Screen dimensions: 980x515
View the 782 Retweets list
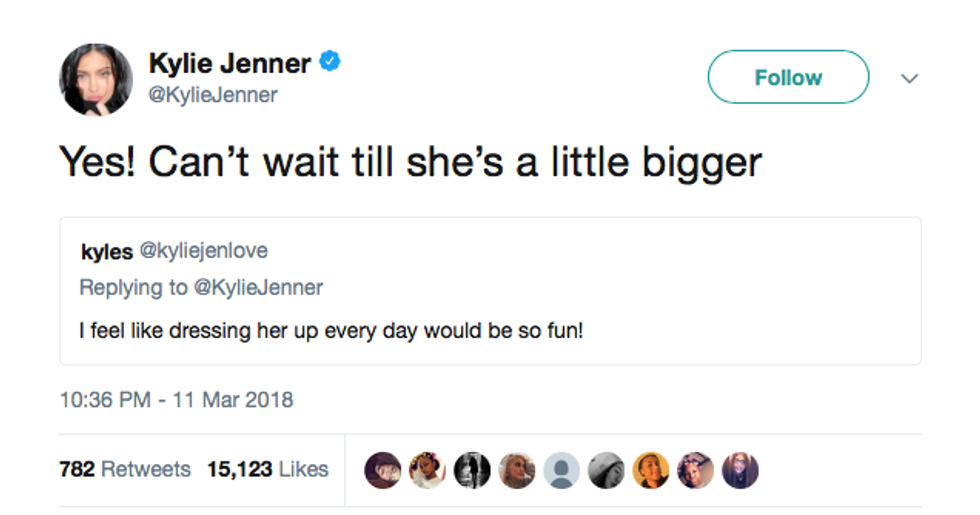125,469
